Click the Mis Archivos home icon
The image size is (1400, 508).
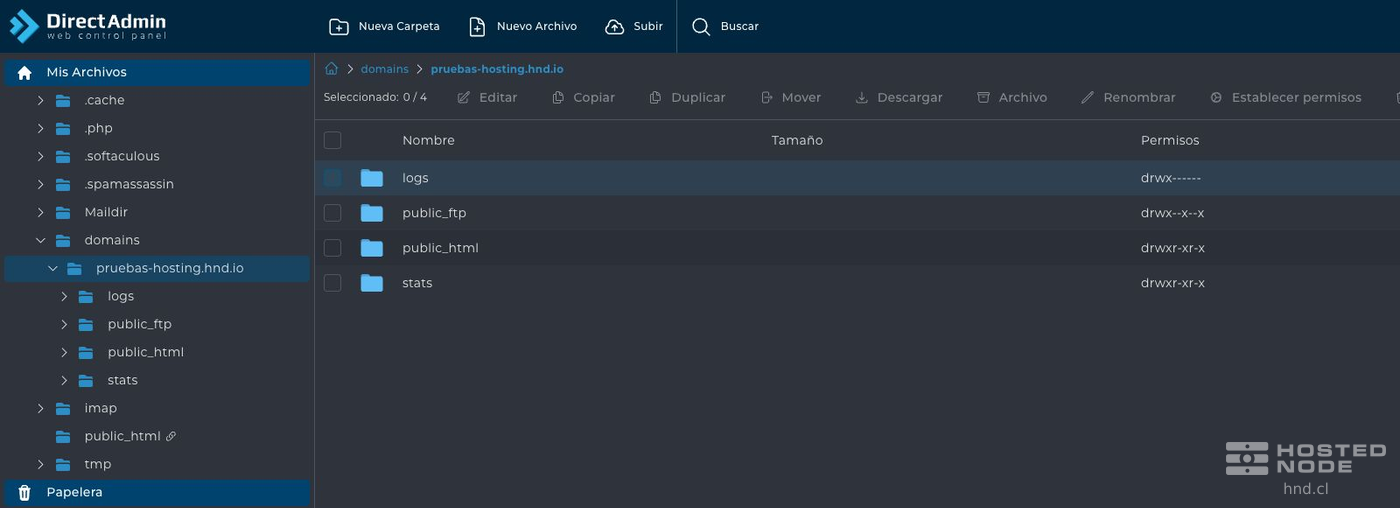pos(25,73)
